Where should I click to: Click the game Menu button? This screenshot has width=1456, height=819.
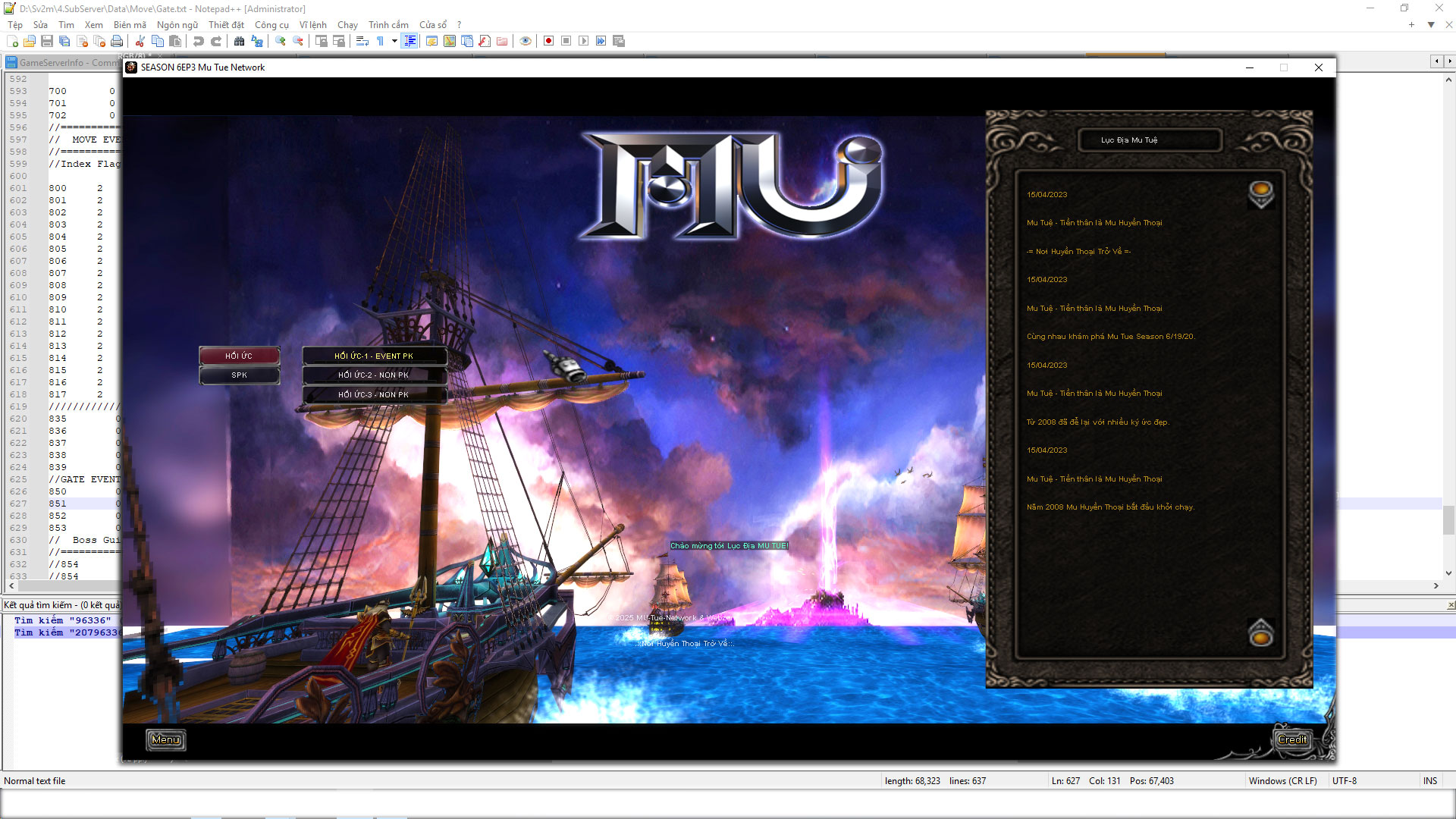(165, 740)
